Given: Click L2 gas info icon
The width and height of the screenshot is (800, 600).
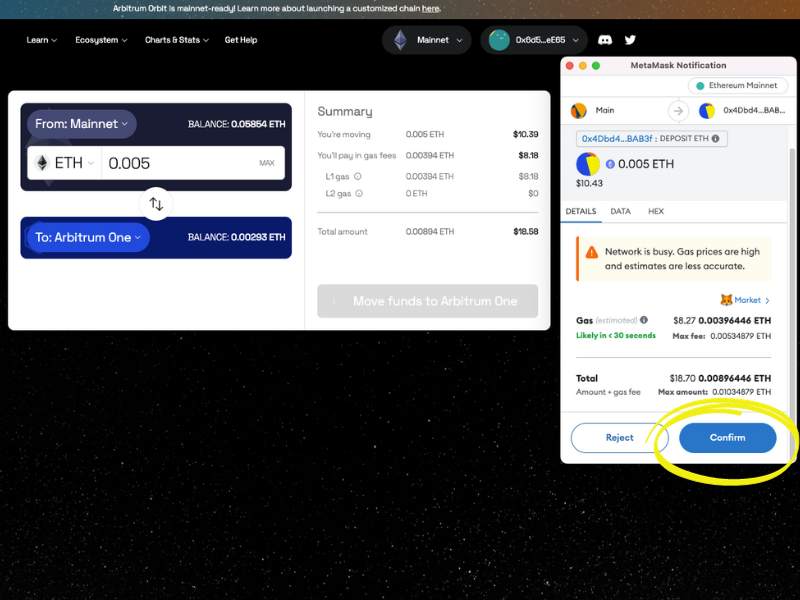Looking at the screenshot, I should coord(359,193).
